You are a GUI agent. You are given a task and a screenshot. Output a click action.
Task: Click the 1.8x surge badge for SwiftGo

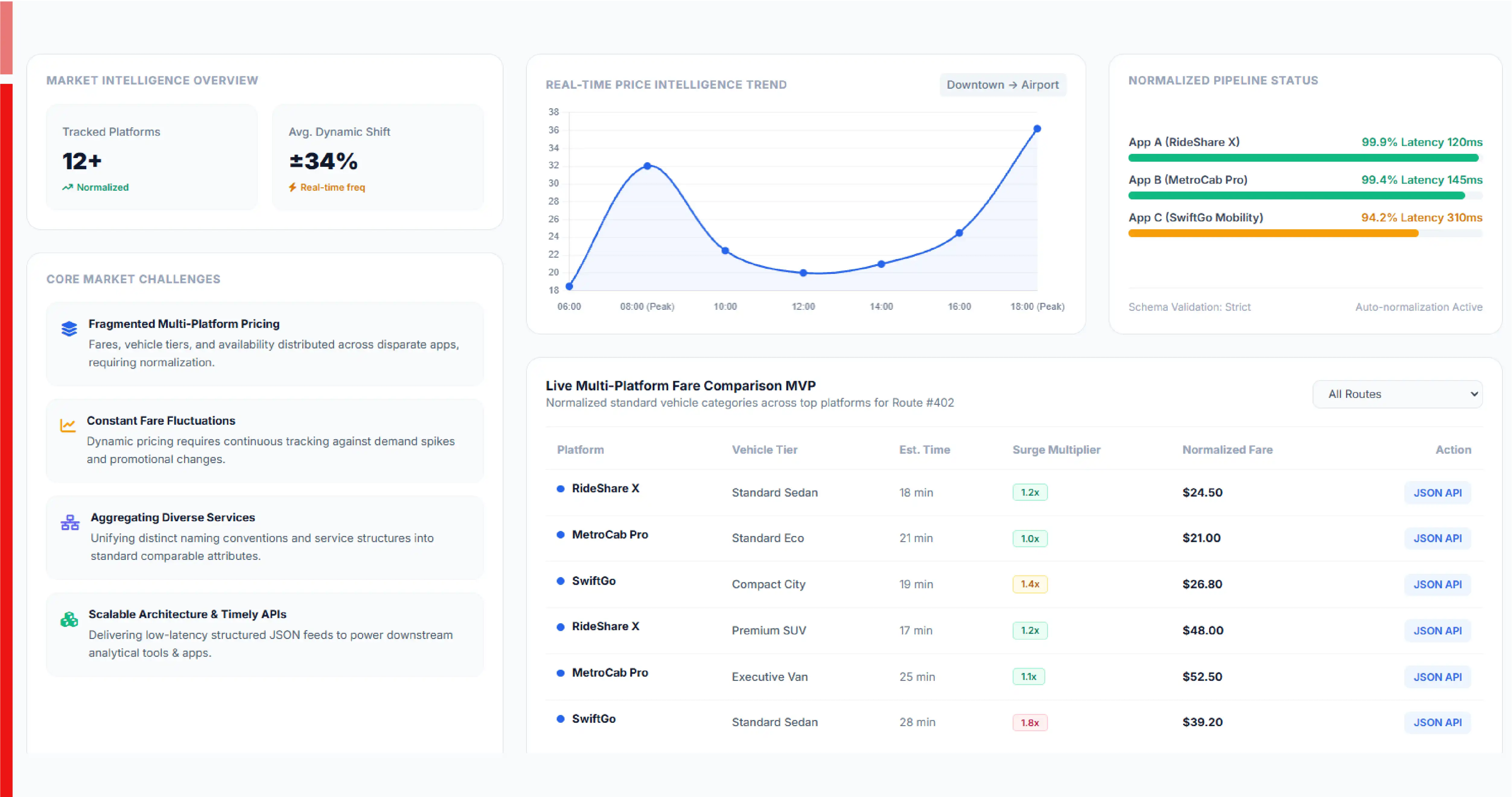coord(1030,722)
